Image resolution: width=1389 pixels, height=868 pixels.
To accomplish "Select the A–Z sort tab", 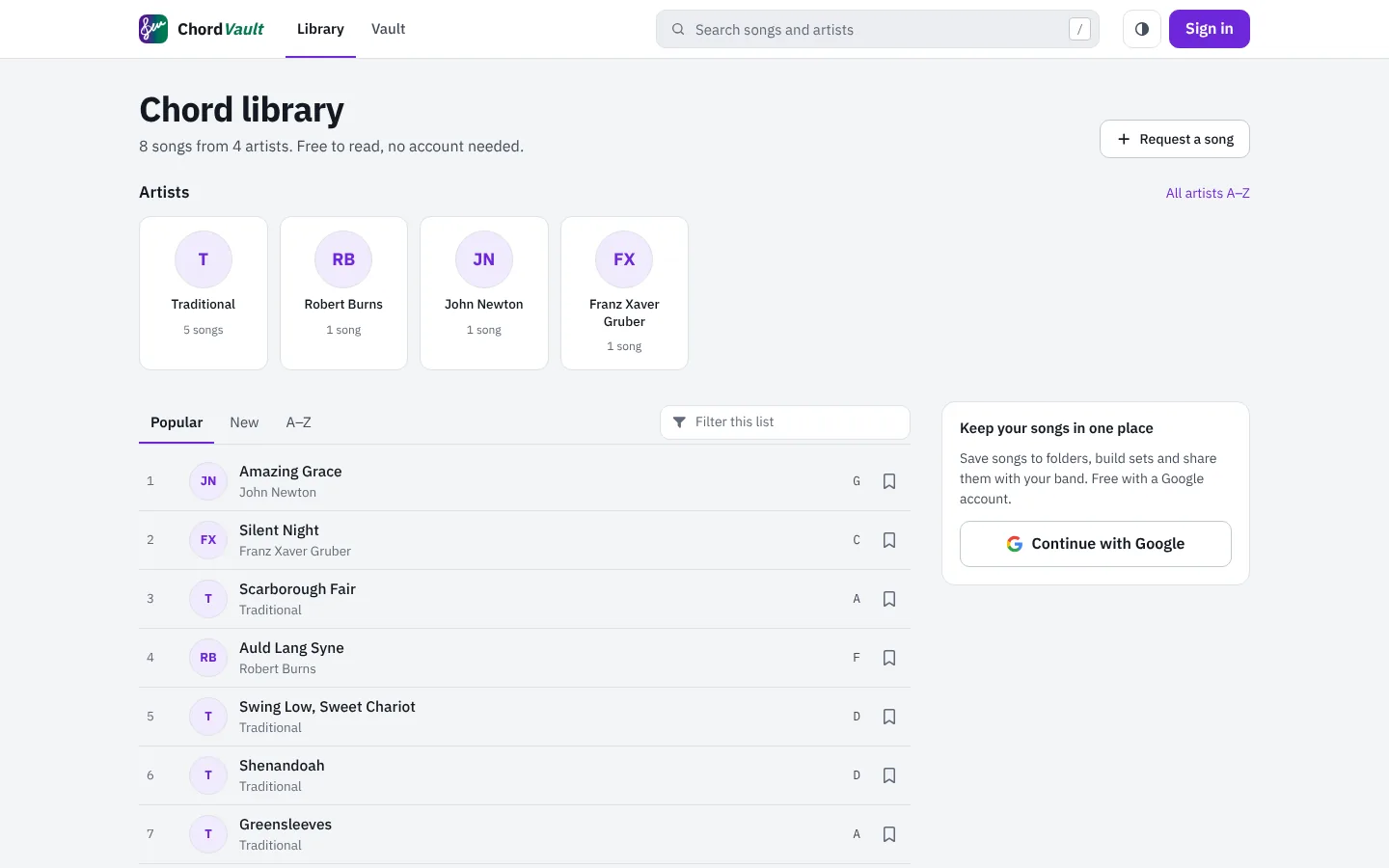I will tap(299, 422).
